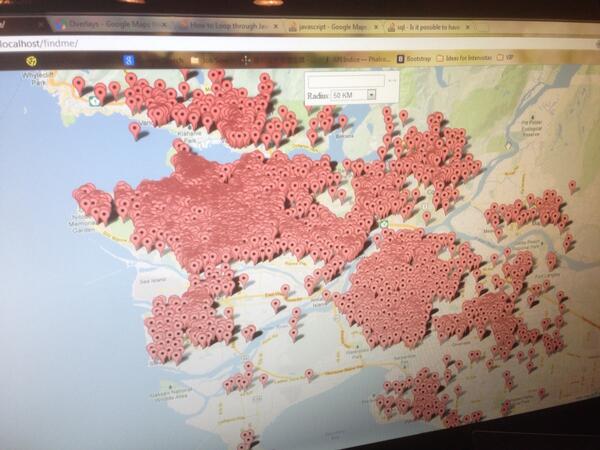Open the Bootstrap bookmark

click(414, 59)
